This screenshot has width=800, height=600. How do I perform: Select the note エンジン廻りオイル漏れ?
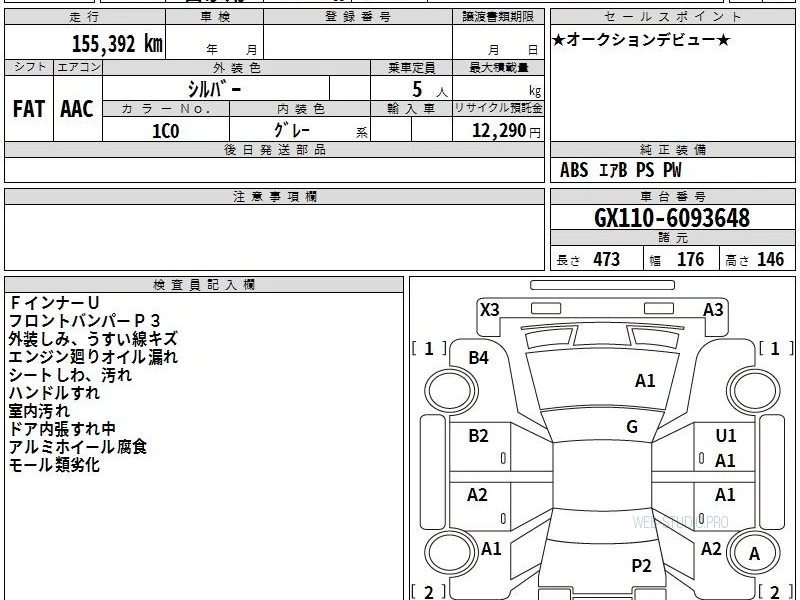click(93, 357)
